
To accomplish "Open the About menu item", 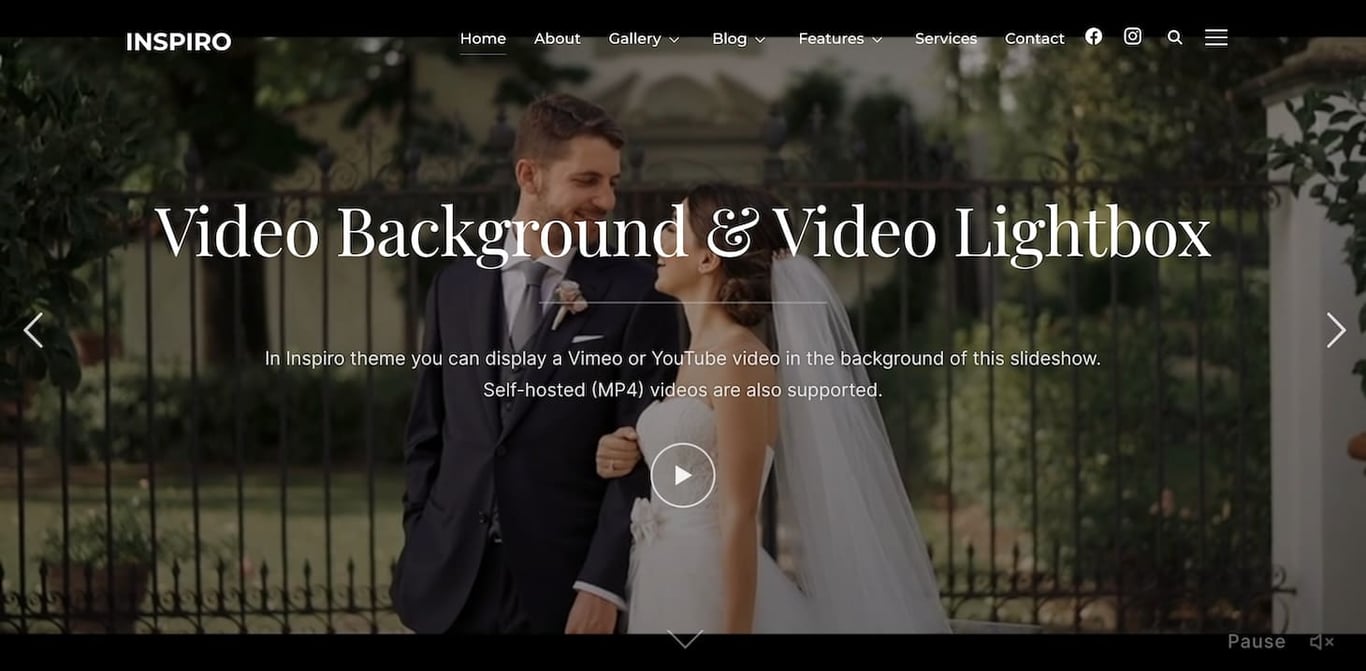I will coord(557,38).
